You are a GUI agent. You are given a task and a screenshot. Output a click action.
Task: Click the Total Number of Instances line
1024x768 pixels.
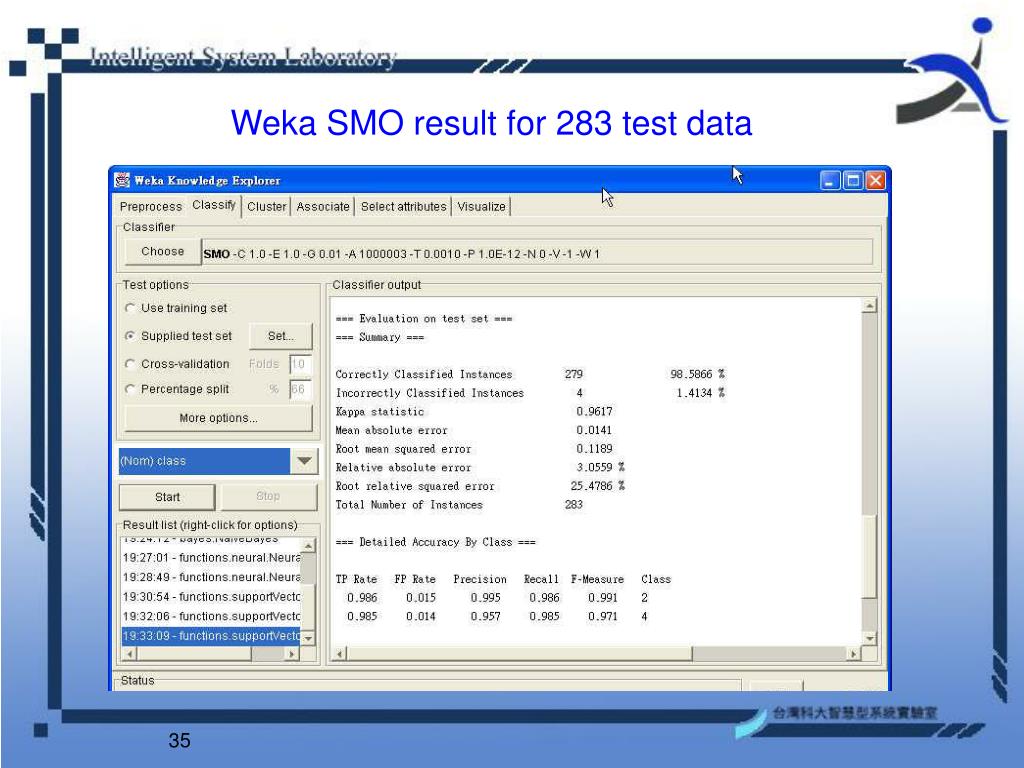pos(458,505)
